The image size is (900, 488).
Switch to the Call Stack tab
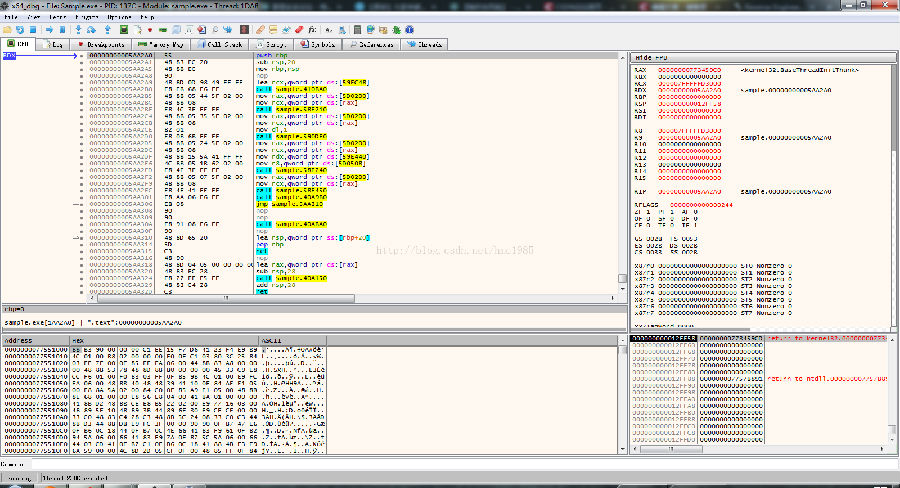pyautogui.click(x=219, y=44)
